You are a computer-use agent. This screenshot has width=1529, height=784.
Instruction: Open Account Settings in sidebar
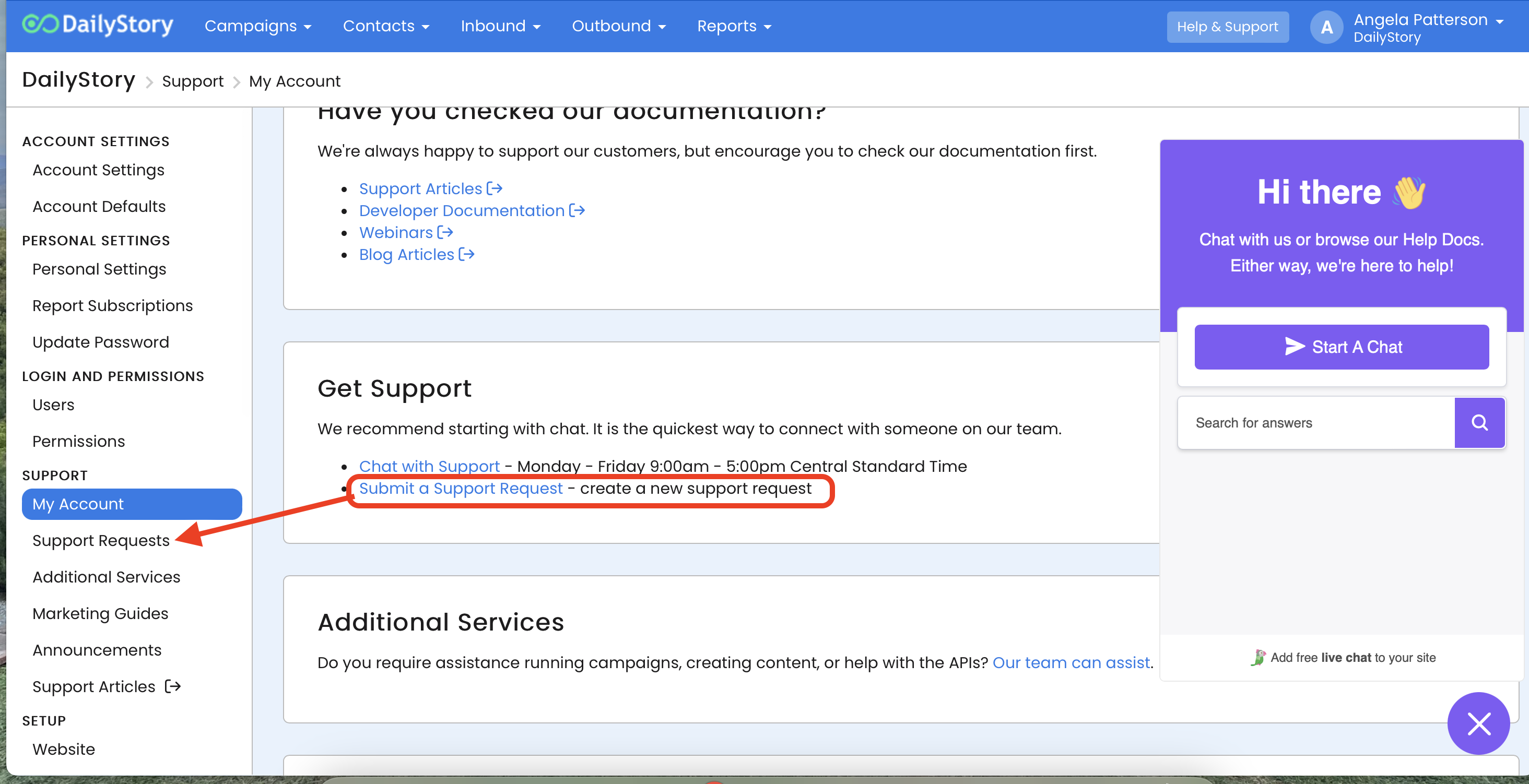click(x=98, y=170)
